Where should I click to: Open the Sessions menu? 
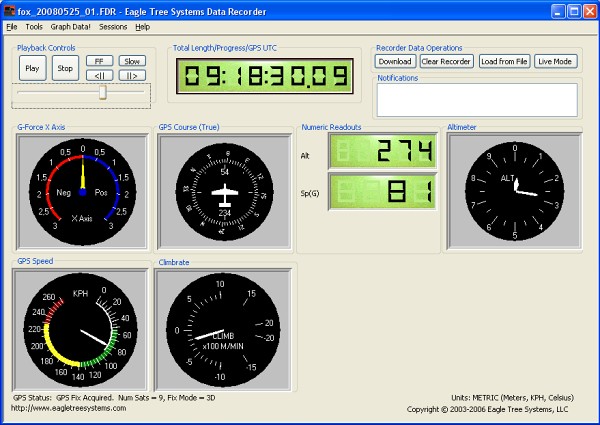[113, 26]
